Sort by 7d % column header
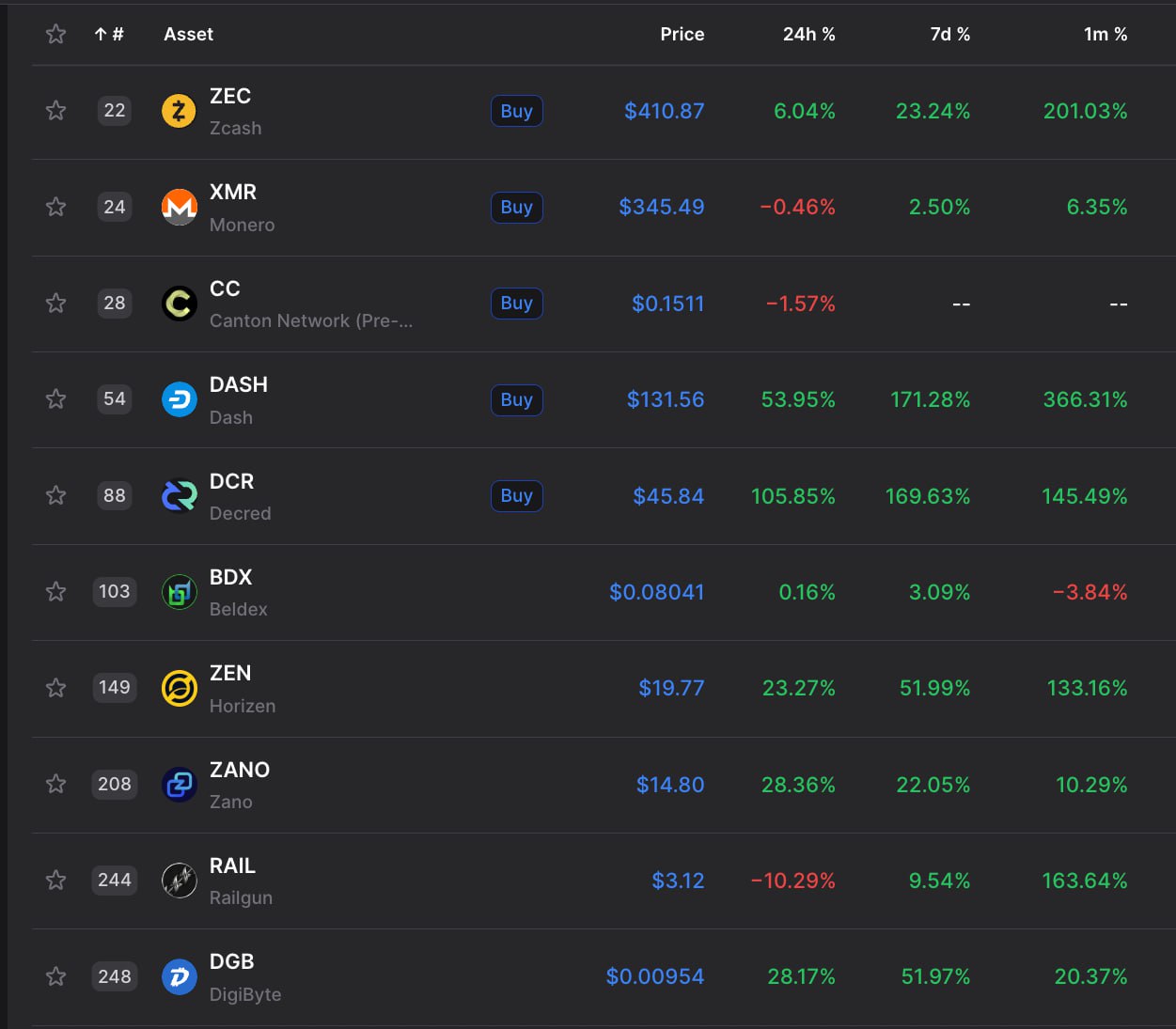1176x1029 pixels. (x=949, y=35)
